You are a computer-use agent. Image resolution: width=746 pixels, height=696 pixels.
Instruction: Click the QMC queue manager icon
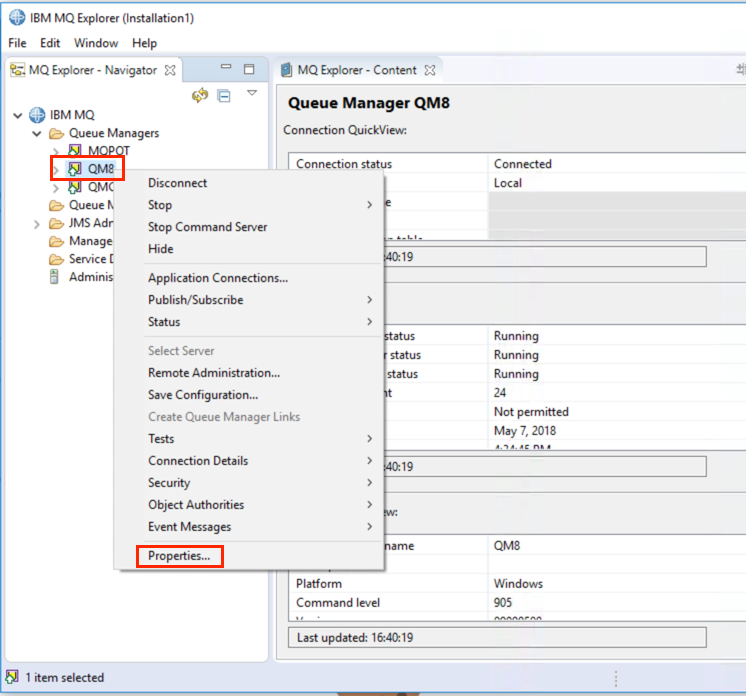[74, 187]
